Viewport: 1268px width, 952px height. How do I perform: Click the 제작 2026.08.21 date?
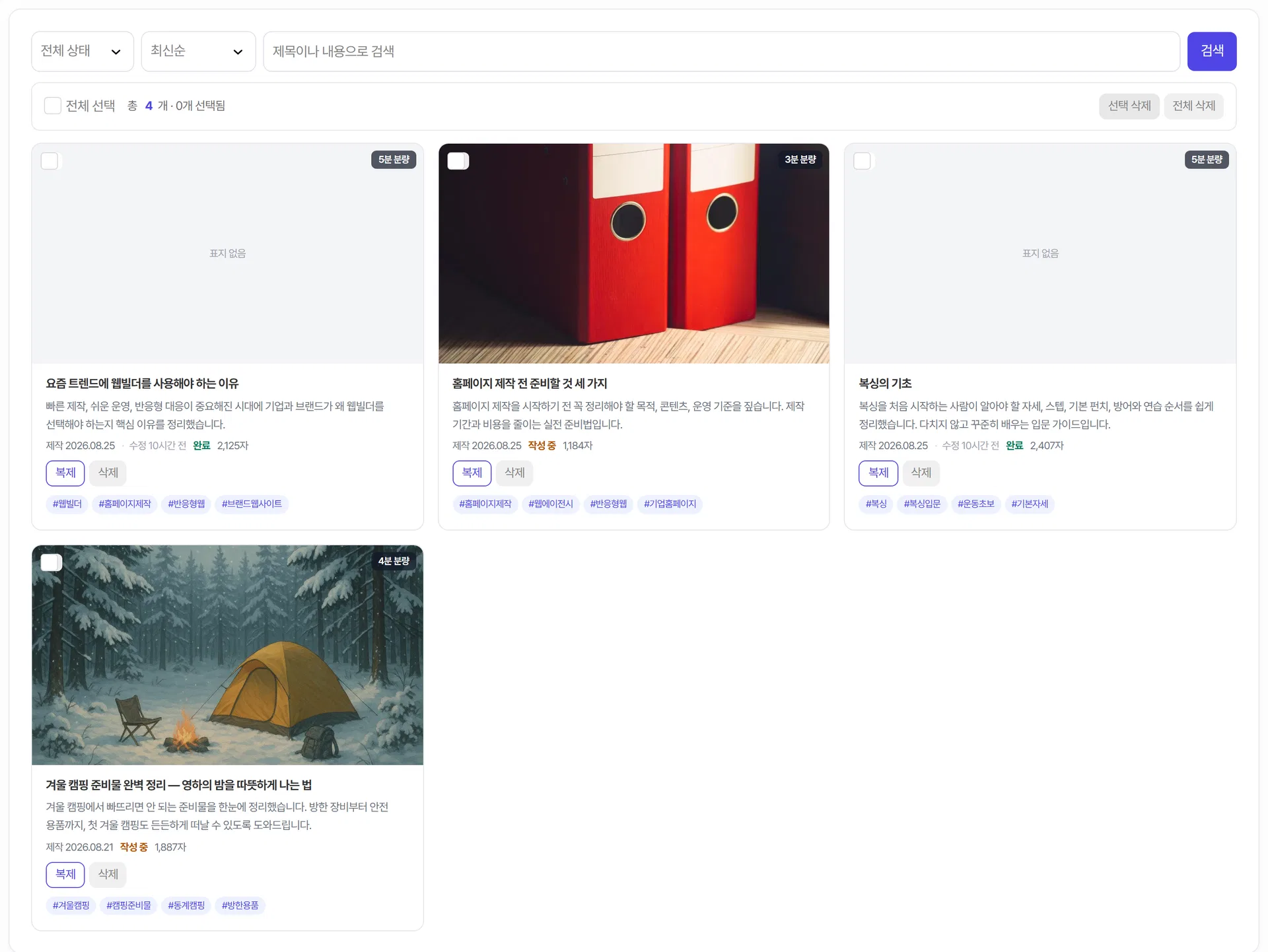[x=79, y=847]
